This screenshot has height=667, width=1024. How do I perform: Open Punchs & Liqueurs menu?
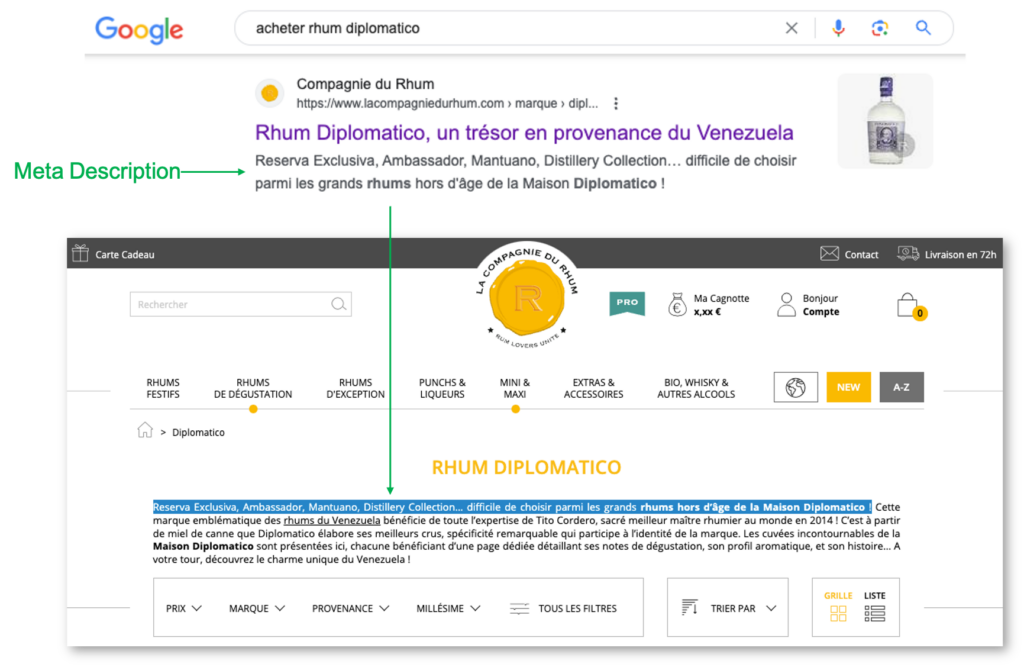[442, 388]
